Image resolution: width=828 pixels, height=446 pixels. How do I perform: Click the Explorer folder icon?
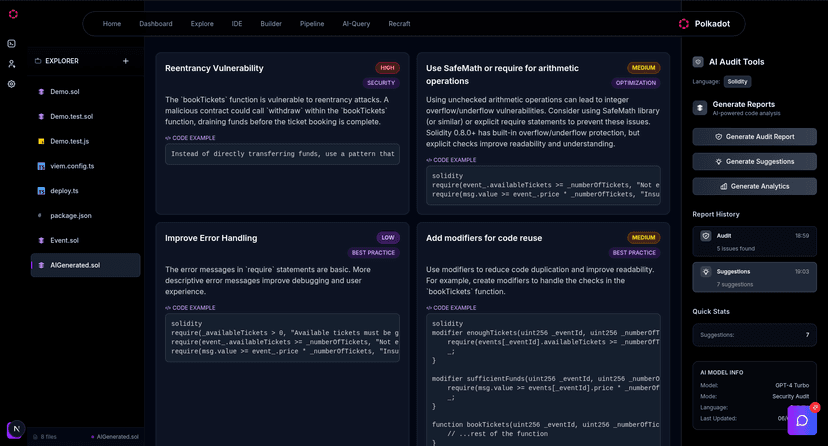pyautogui.click(x=38, y=61)
